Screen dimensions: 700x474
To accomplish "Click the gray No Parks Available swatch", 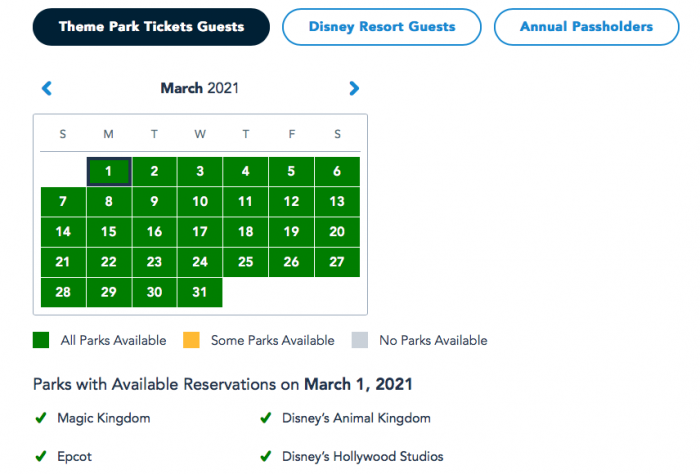I will (360, 340).
